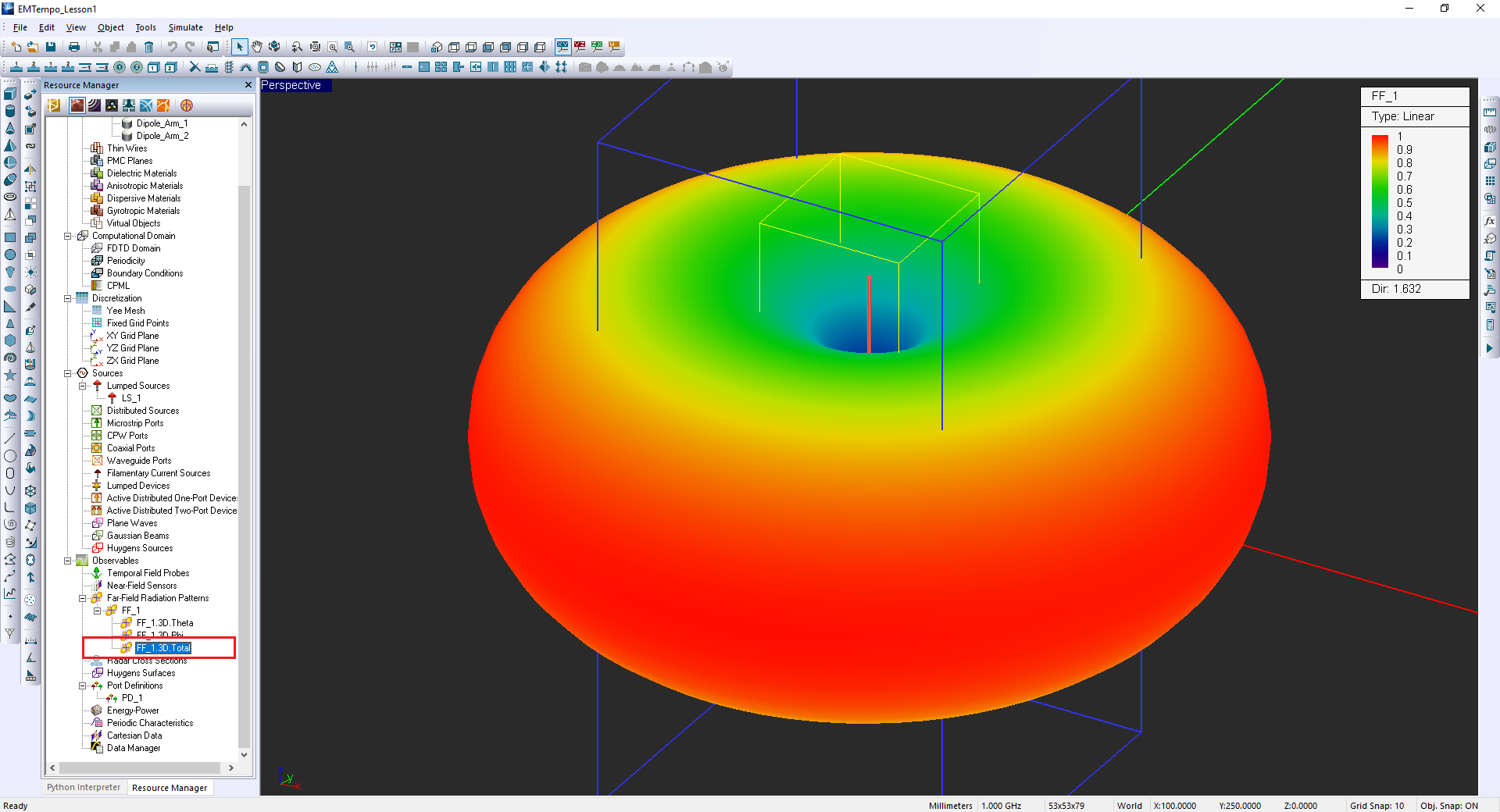
Task: Click the box solid tool in left toolbar
Action: [x=10, y=94]
